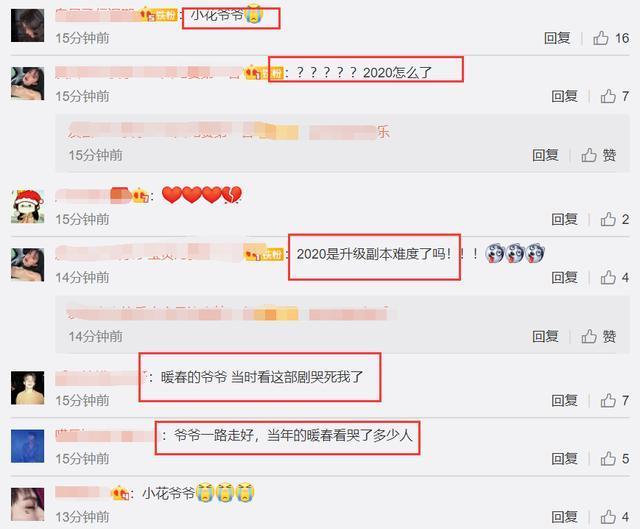Click thumbs-up on "2020怎么了" comment

[614, 96]
